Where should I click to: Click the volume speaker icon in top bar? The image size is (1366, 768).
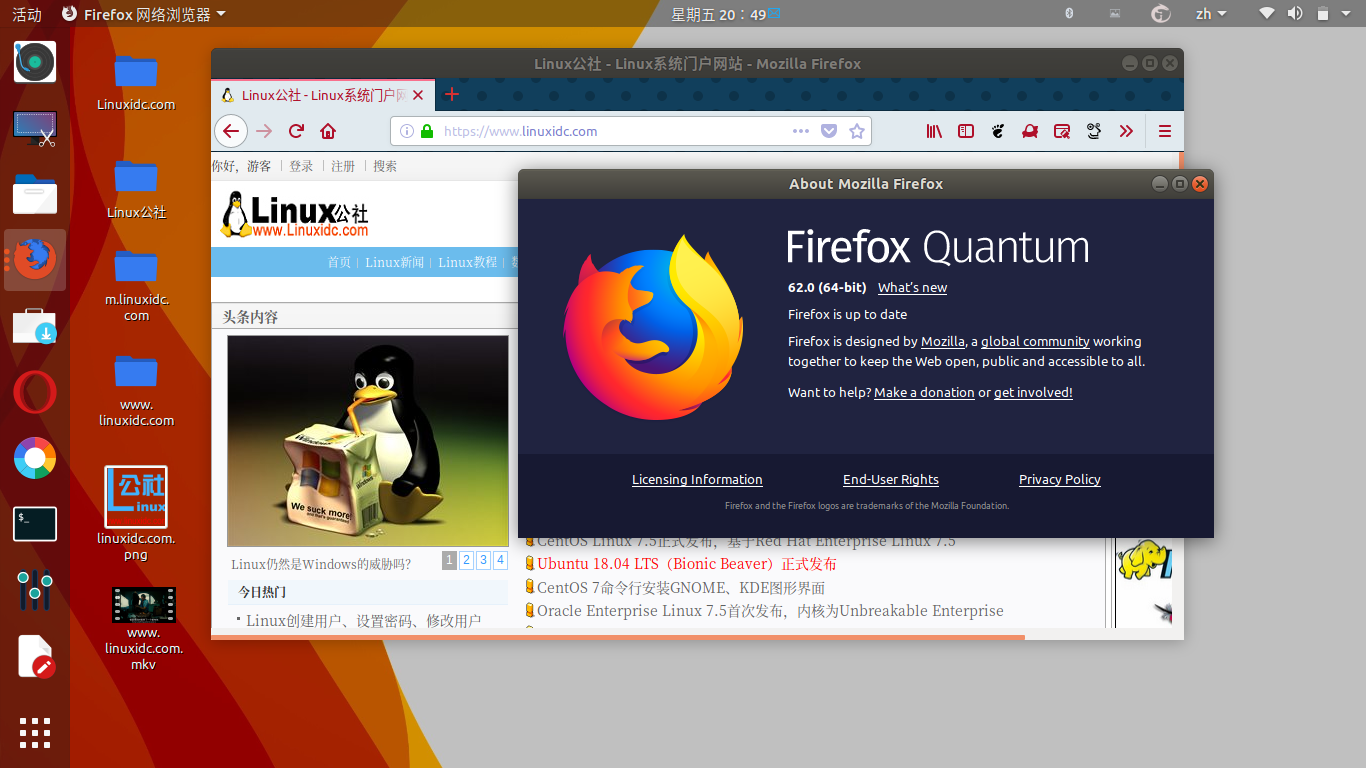1295,14
